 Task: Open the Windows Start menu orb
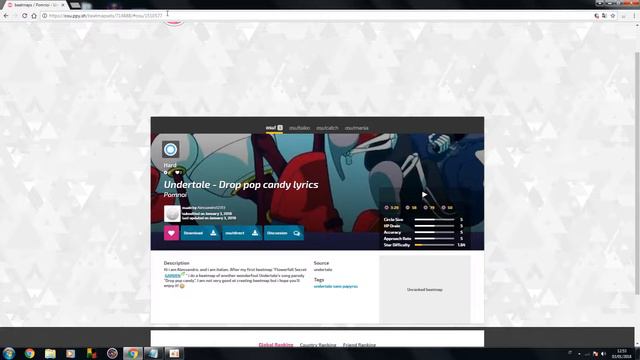[9, 353]
